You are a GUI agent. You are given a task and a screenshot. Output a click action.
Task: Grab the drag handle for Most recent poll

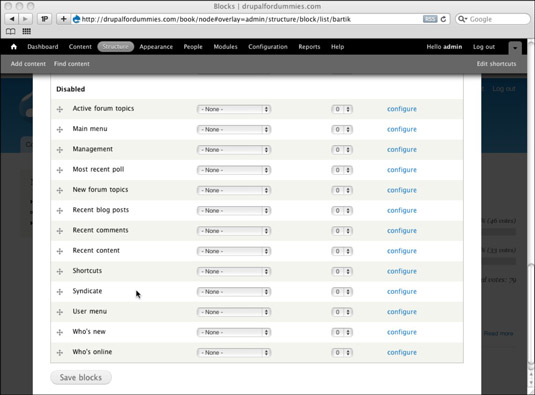tap(60, 170)
